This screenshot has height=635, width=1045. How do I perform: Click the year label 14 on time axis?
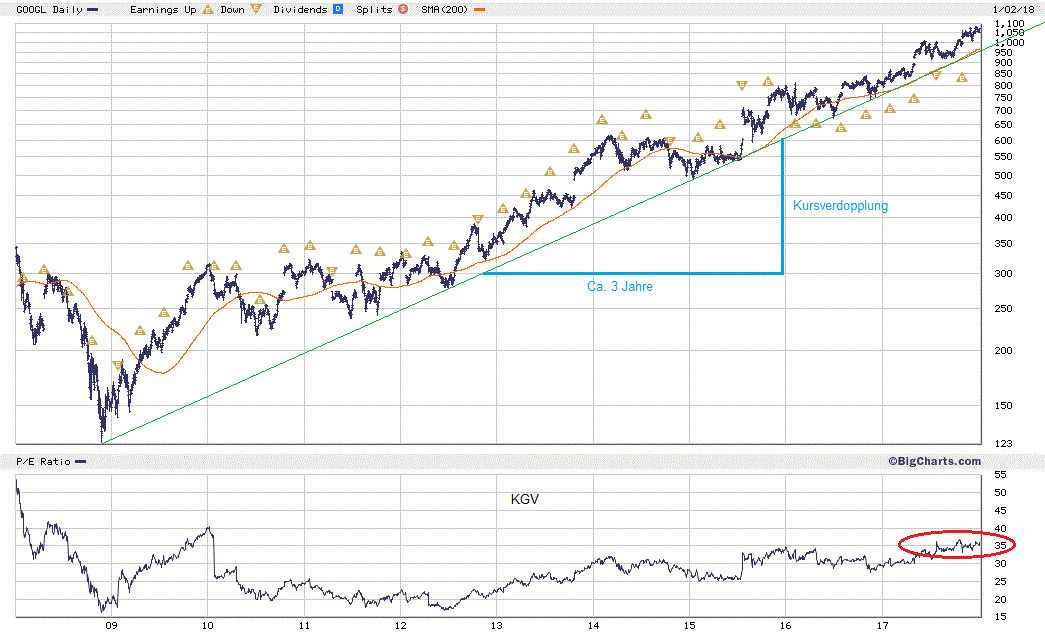click(593, 625)
